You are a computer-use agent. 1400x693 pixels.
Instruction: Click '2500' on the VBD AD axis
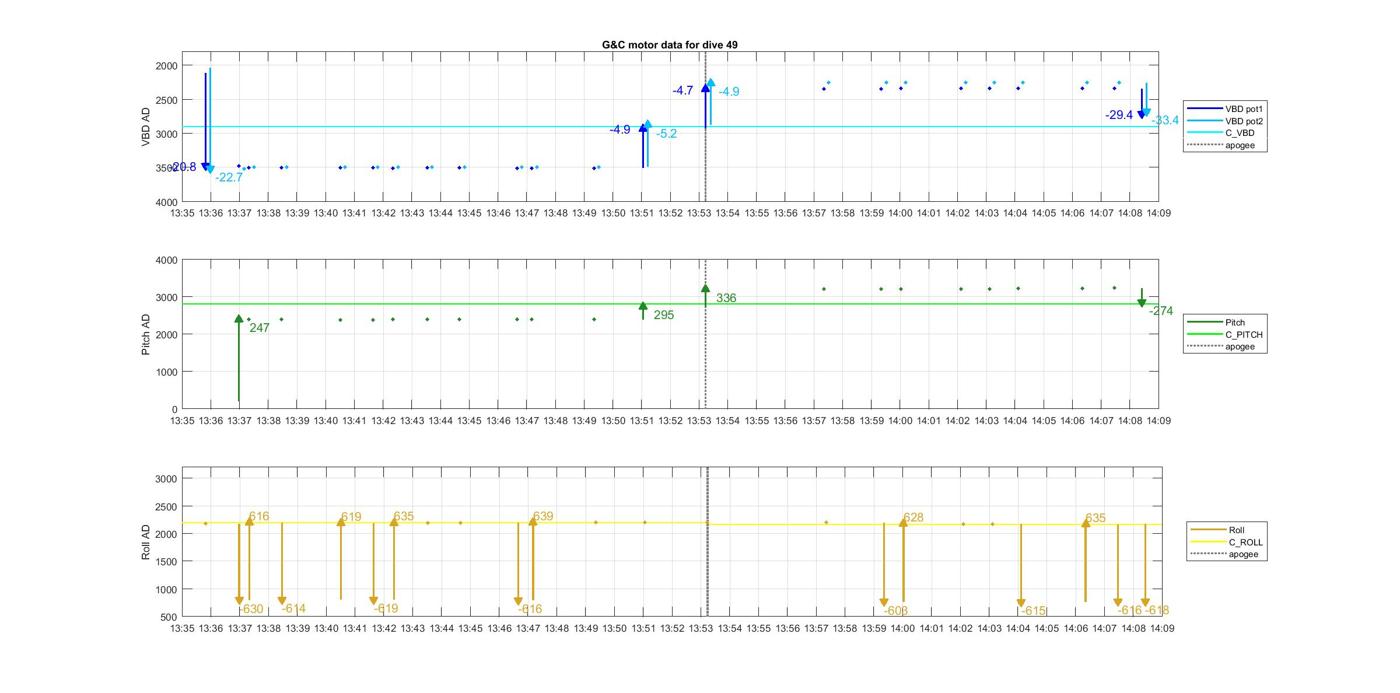click(166, 100)
